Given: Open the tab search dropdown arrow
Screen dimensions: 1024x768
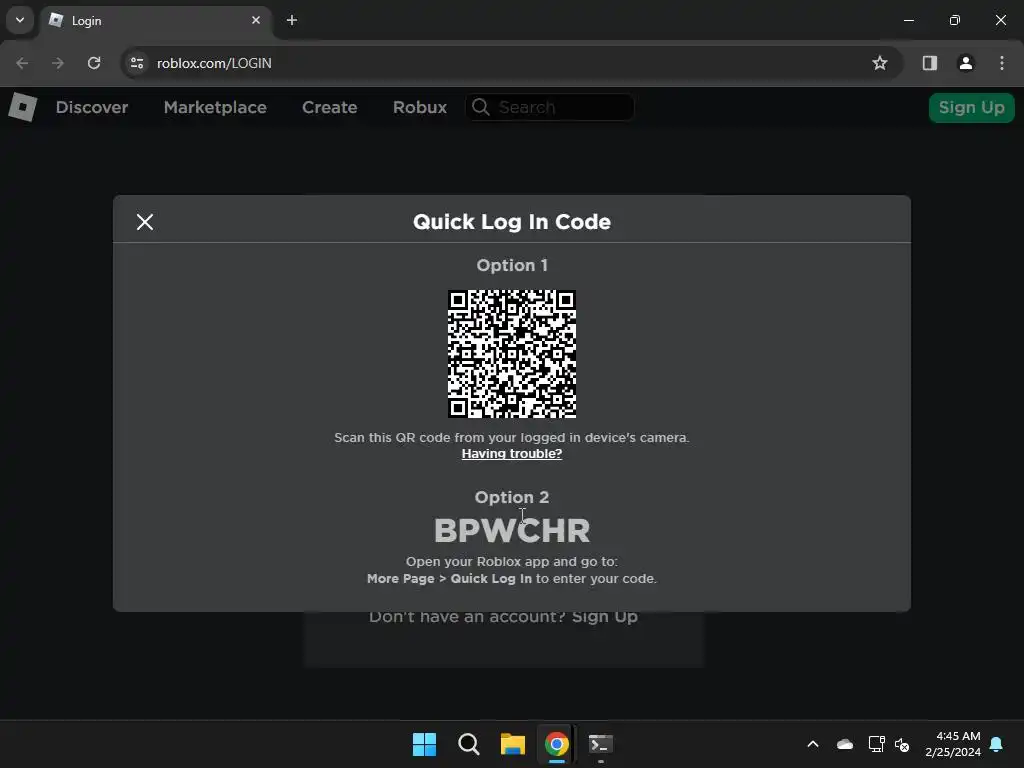Looking at the screenshot, I should (x=20, y=20).
